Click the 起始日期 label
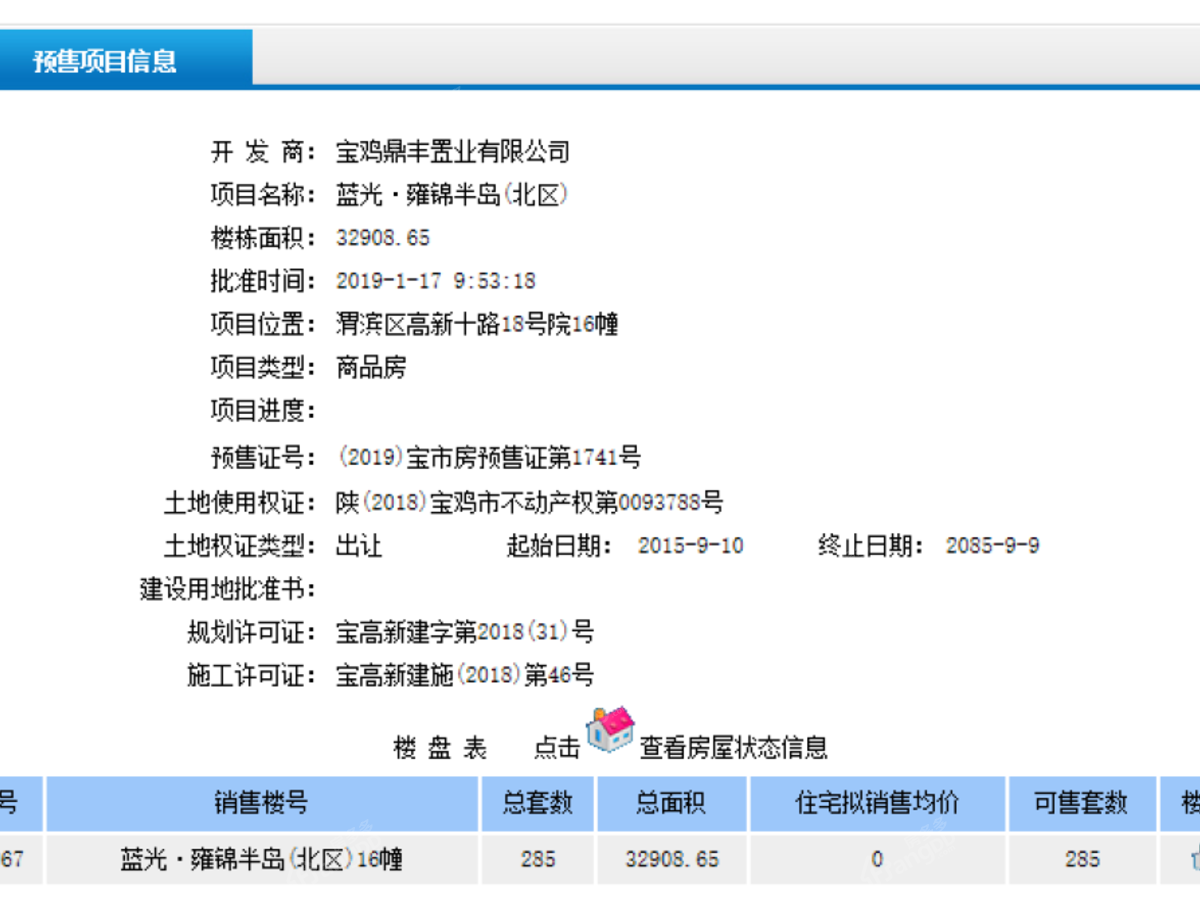Viewport: 1200px width, 900px height. 560,546
